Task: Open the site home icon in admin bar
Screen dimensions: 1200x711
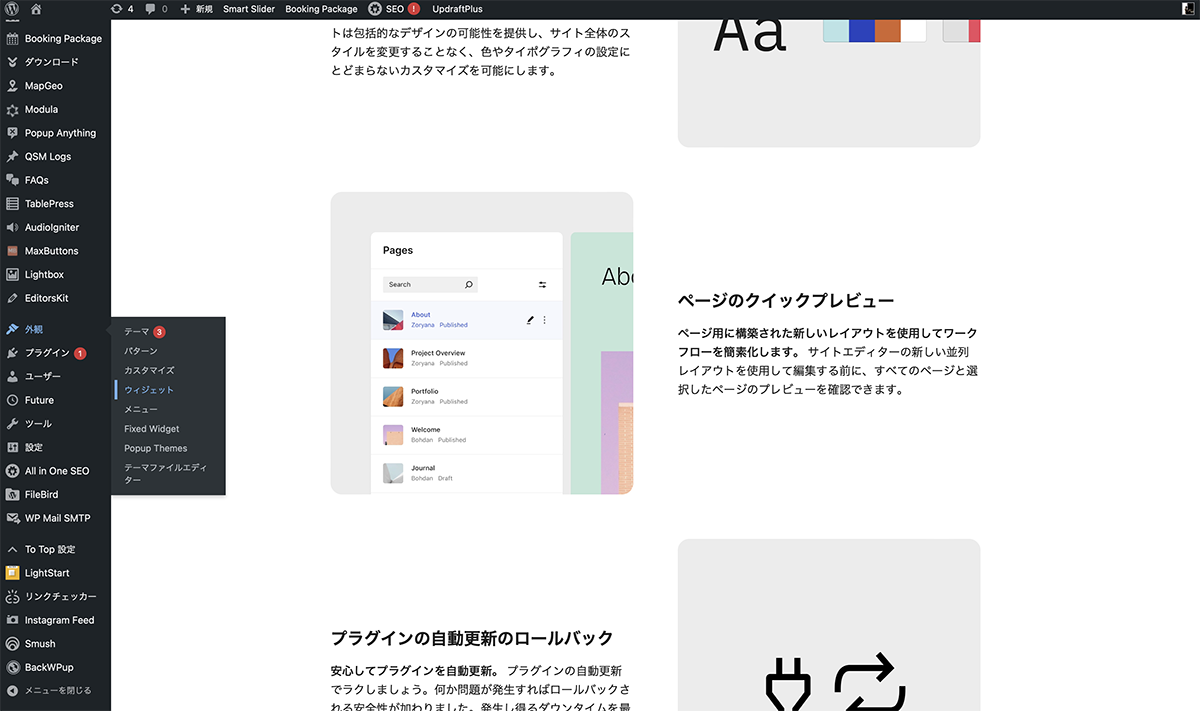Action: pos(36,9)
